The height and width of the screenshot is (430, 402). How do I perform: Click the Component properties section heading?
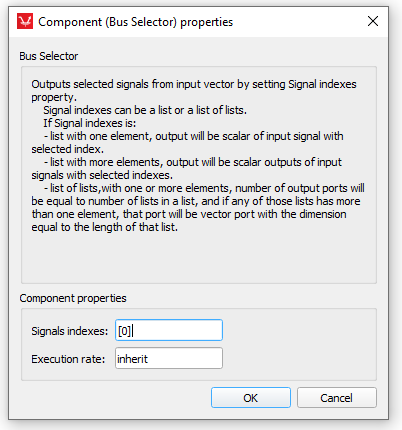(73, 298)
